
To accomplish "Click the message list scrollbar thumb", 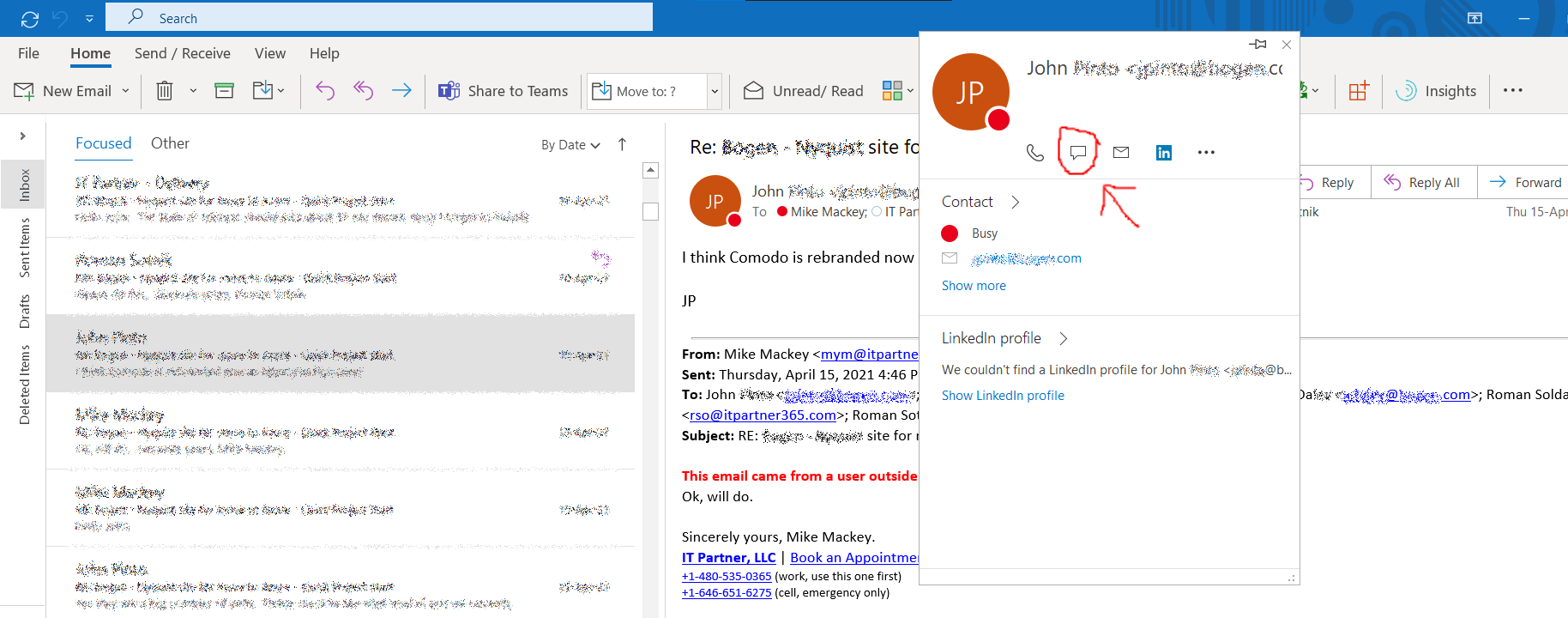I will pyautogui.click(x=651, y=211).
